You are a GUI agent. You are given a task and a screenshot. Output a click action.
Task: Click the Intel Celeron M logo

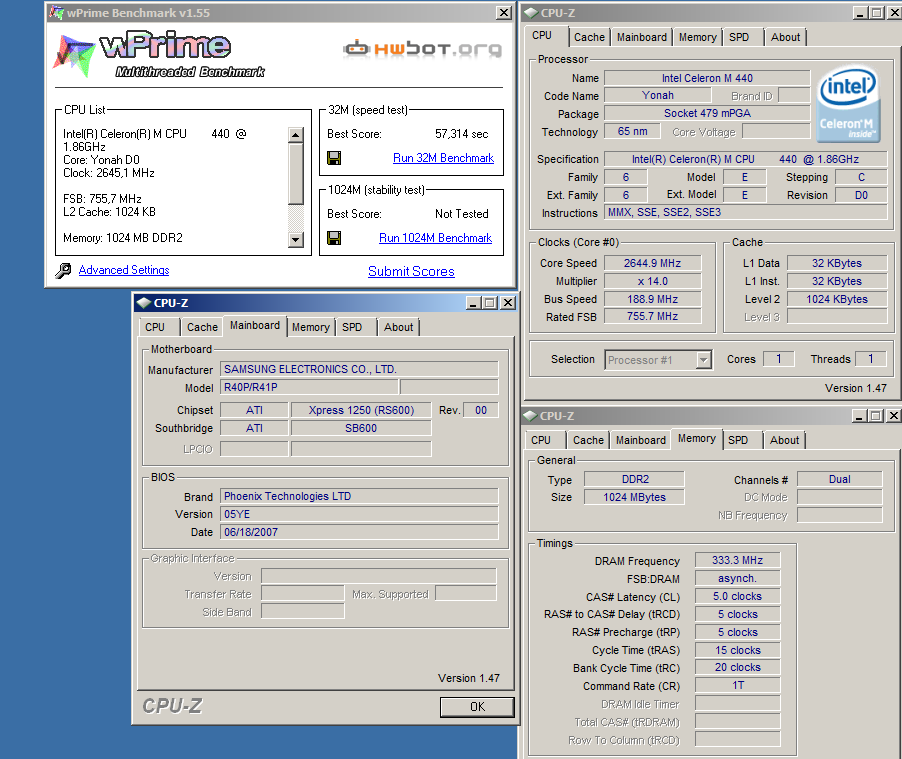pos(848,104)
